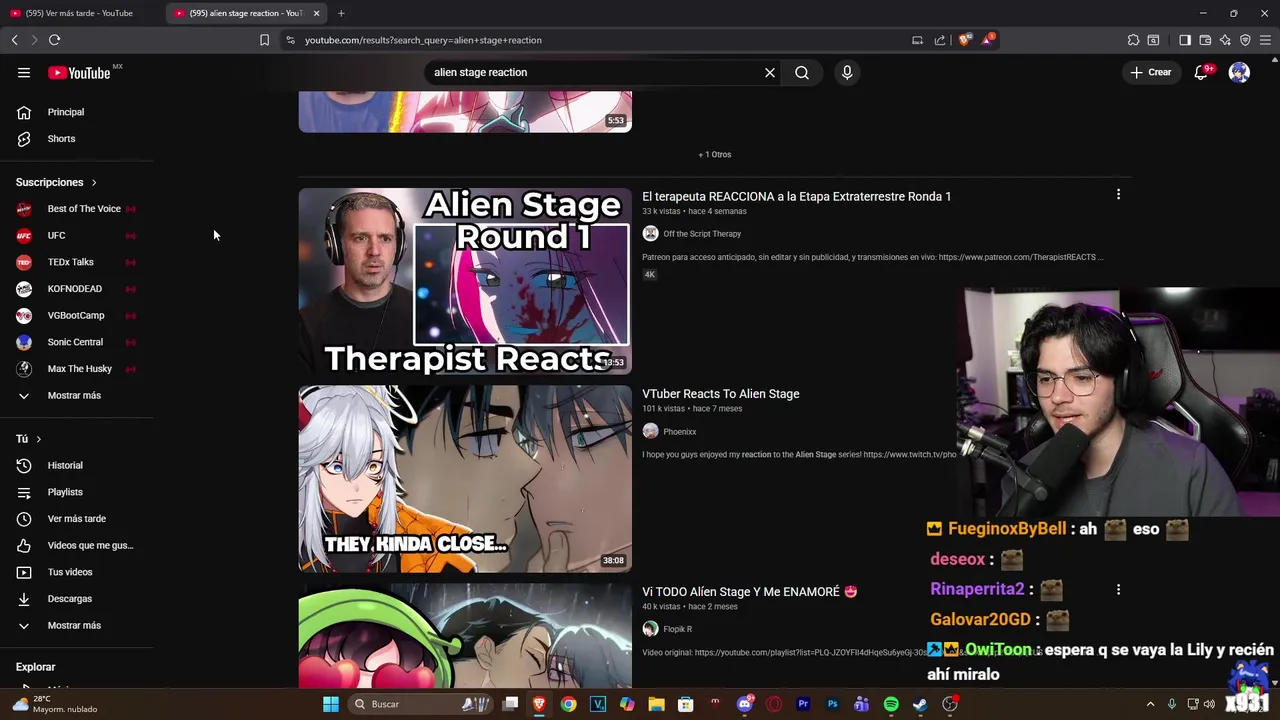The width and height of the screenshot is (1280, 720).
Task: Open Brave Wallet icon
Action: coord(1205,40)
